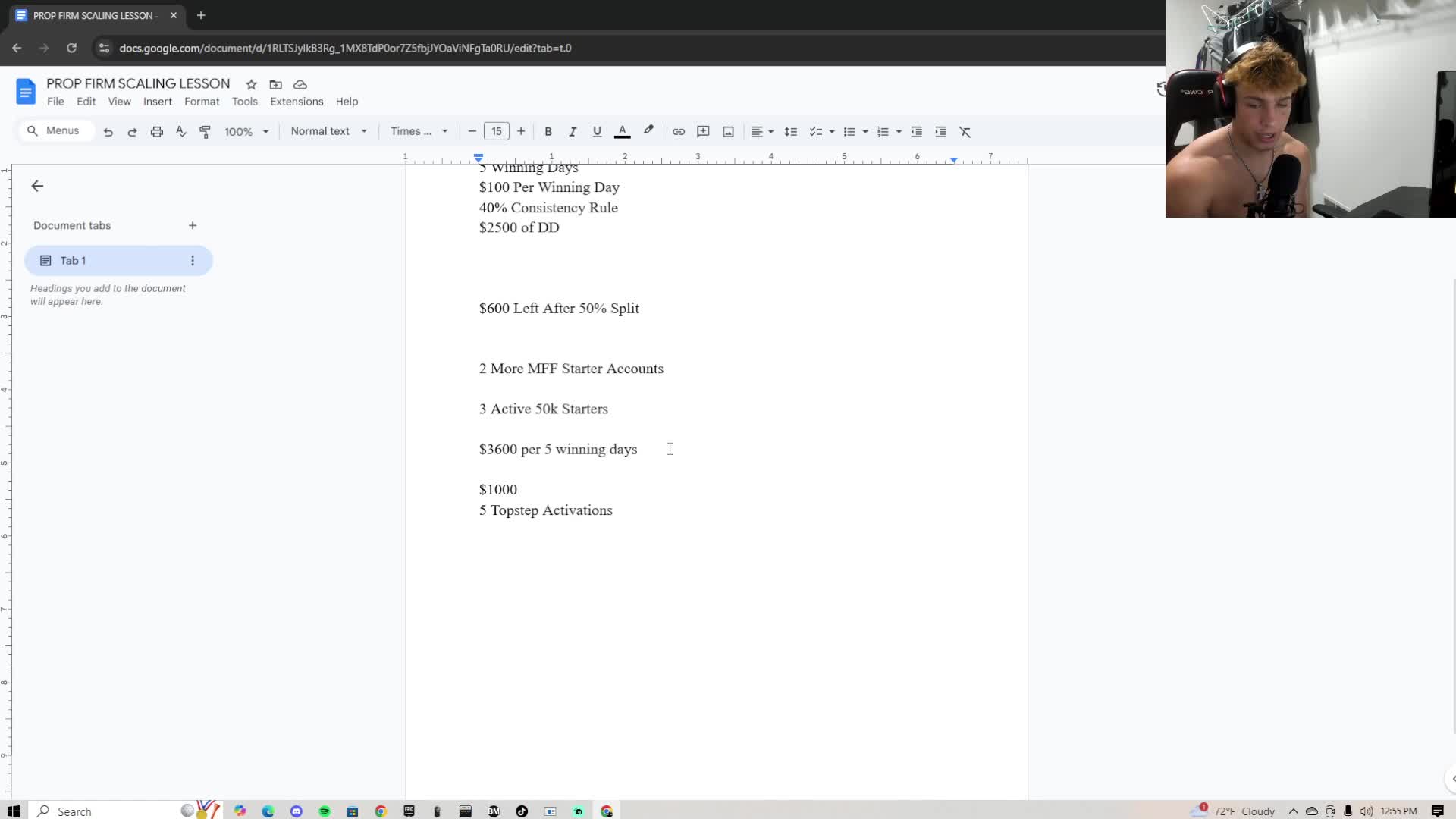Open the Times font family dropdown
This screenshot has height=819, width=1456.
[x=419, y=131]
